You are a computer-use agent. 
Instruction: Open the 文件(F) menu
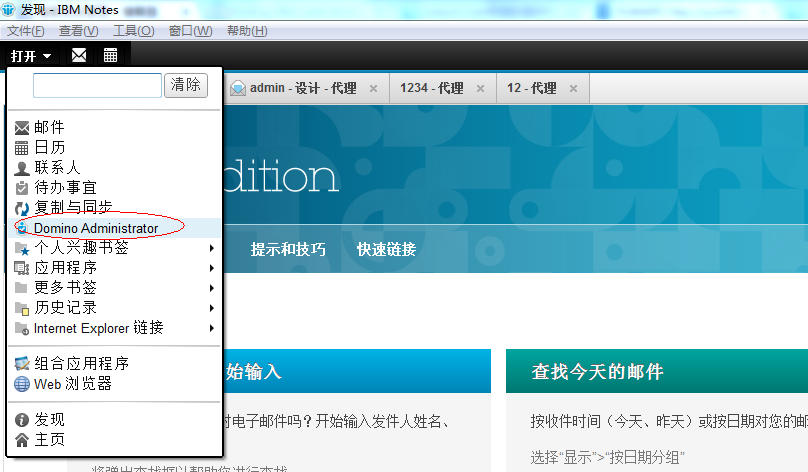pos(25,31)
